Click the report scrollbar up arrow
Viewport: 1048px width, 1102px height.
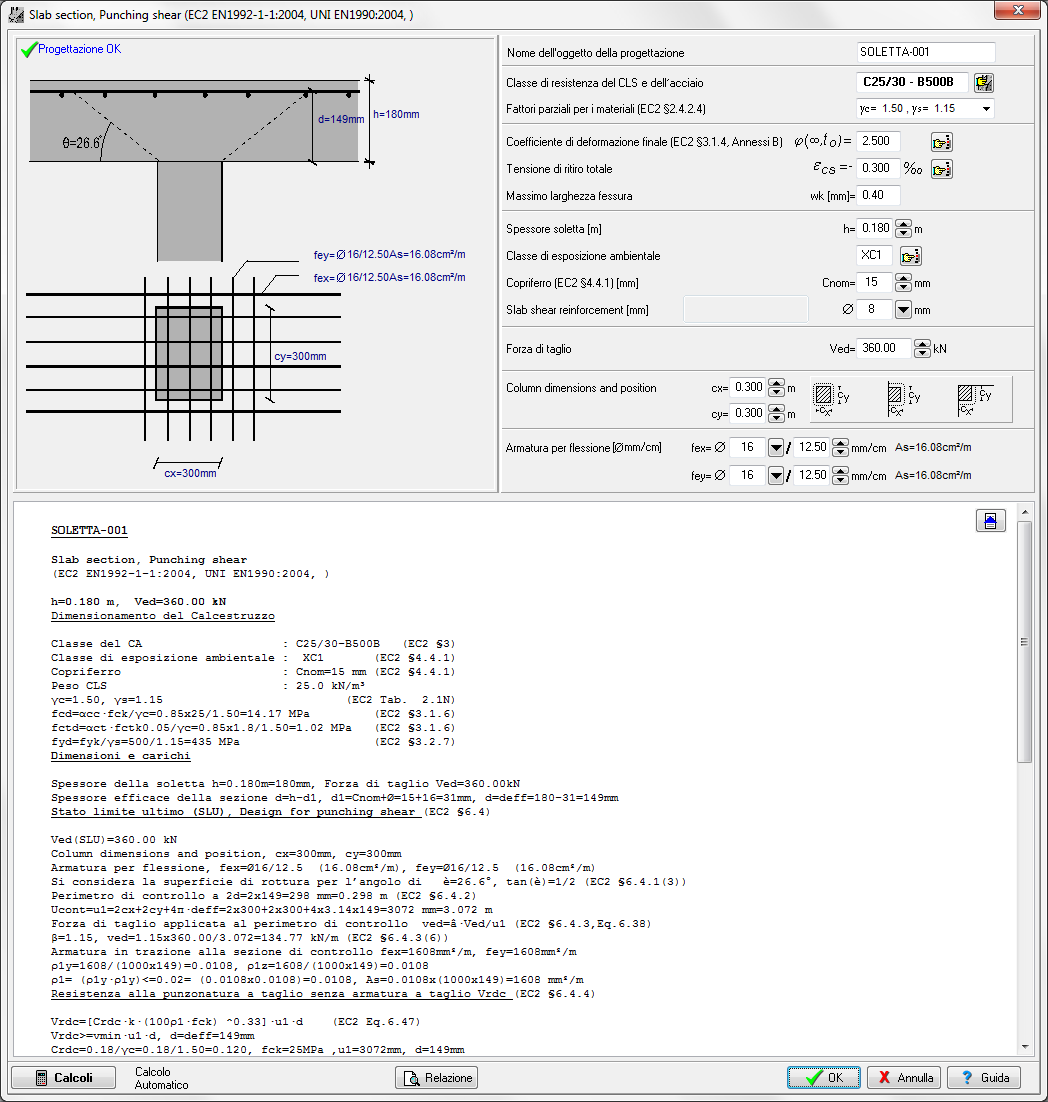tap(1025, 512)
